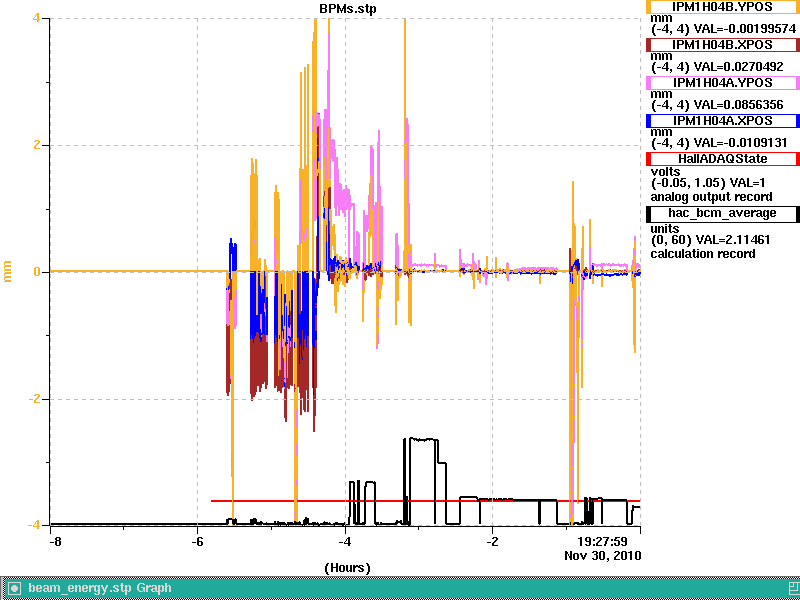Click the (-0.05, 1.05) VAL=1 reading
This screenshot has width=800, height=600.
point(708,183)
